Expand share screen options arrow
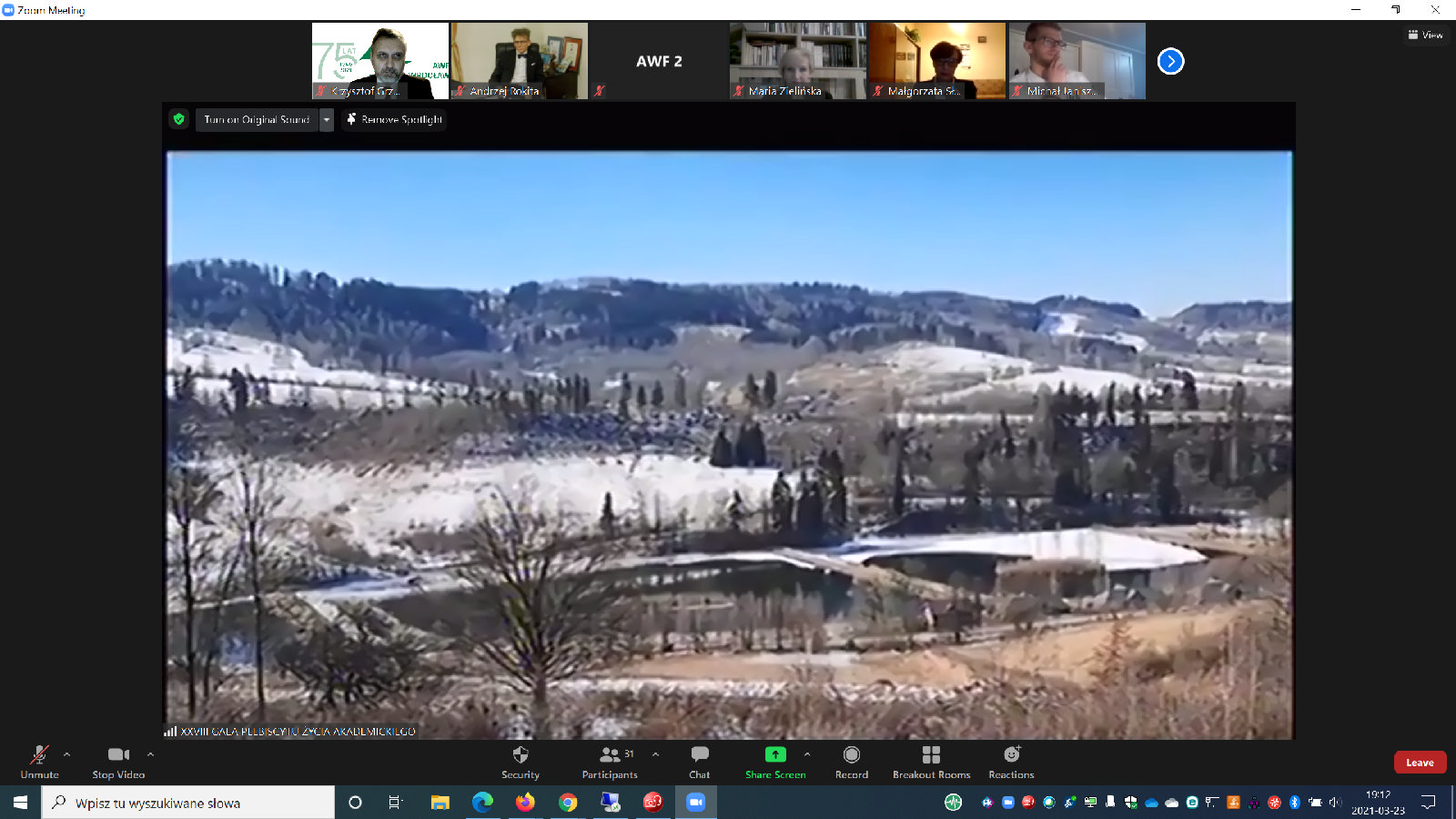 tap(807, 754)
